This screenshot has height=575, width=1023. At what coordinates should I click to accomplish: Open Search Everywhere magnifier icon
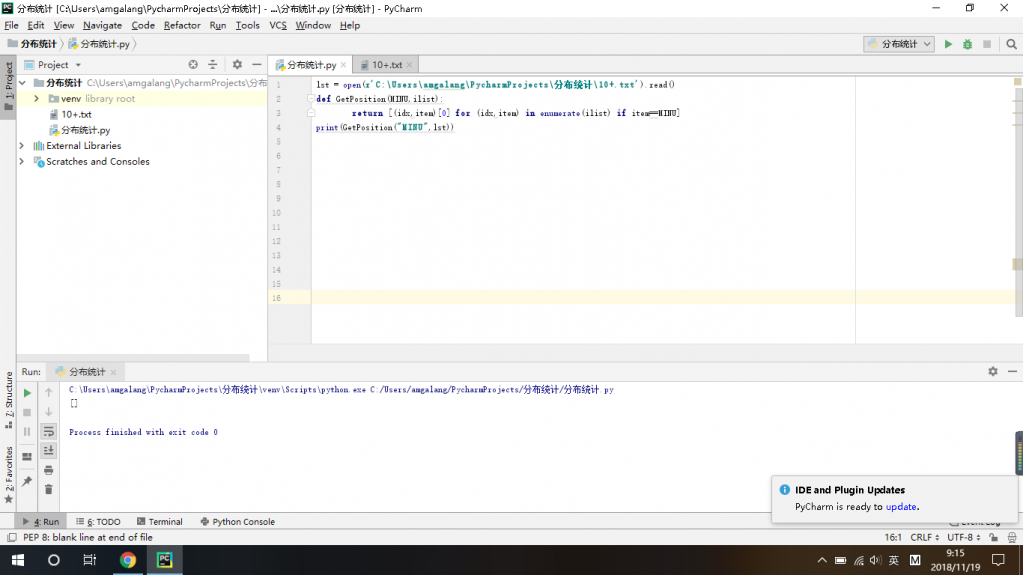point(1011,44)
